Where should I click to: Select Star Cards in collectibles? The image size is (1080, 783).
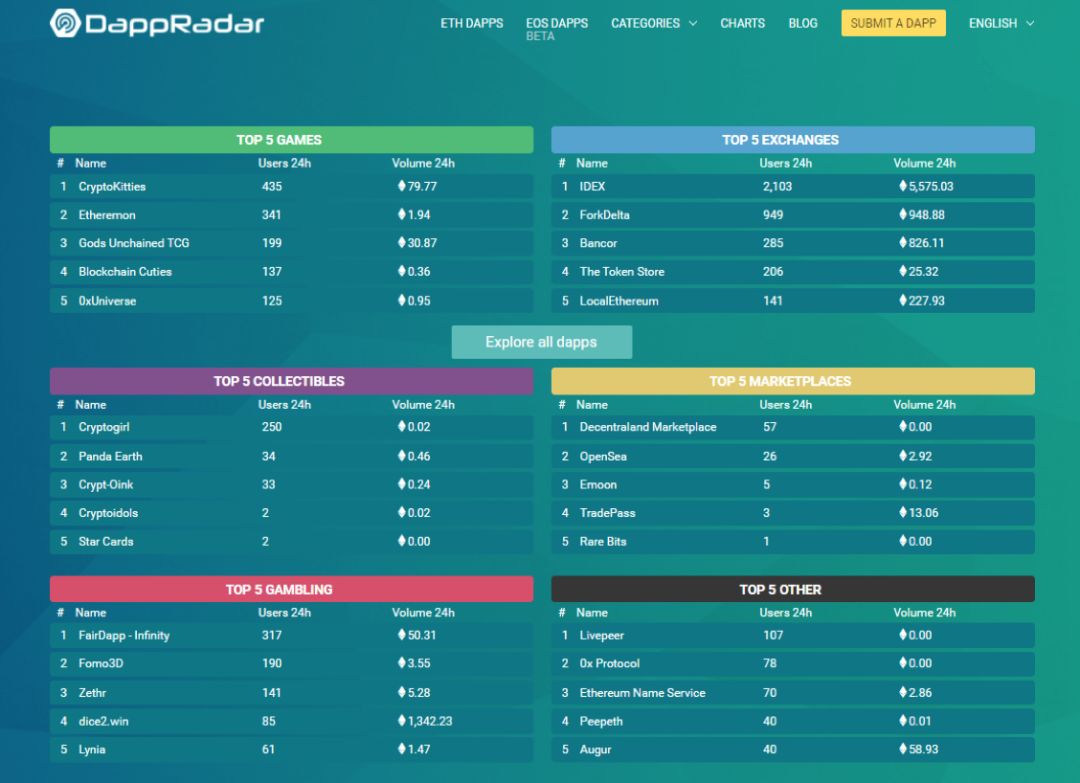(x=106, y=541)
